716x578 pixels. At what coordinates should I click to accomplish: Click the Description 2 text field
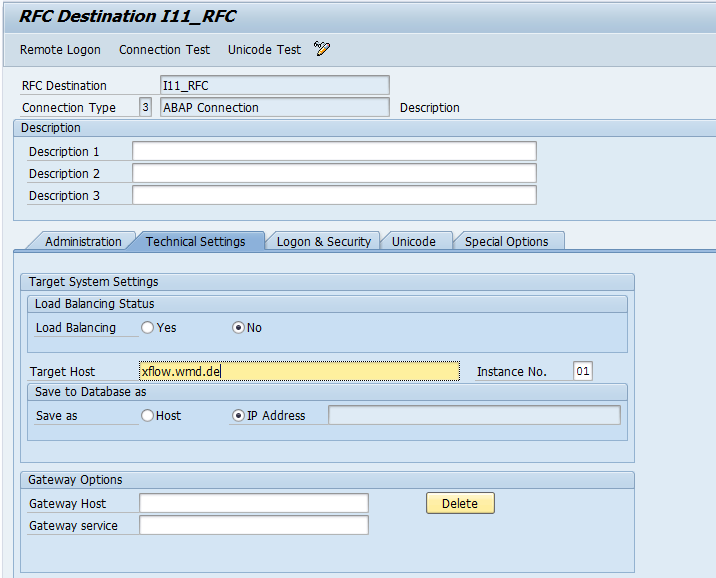click(334, 174)
